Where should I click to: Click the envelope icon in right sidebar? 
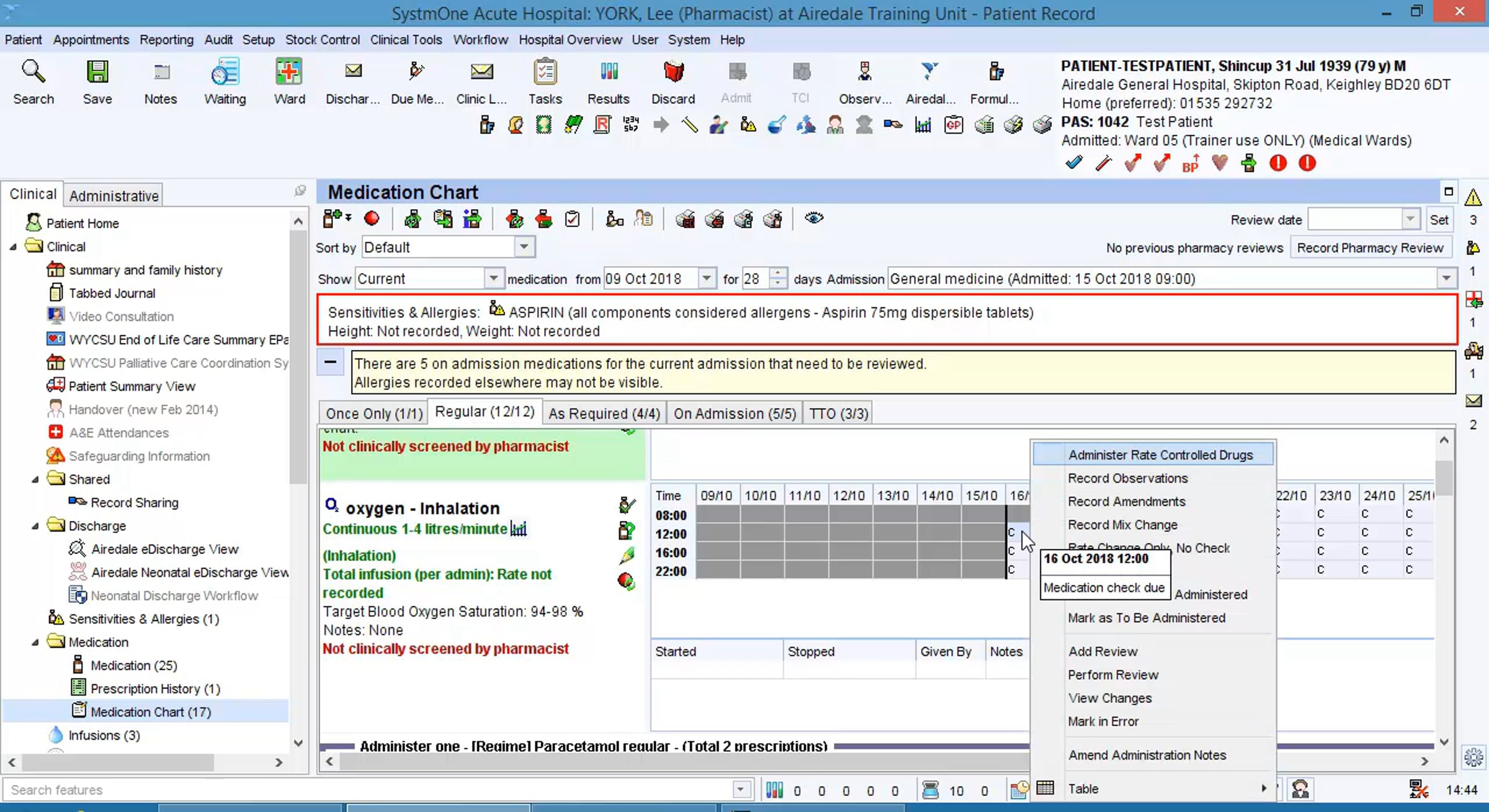1473,401
